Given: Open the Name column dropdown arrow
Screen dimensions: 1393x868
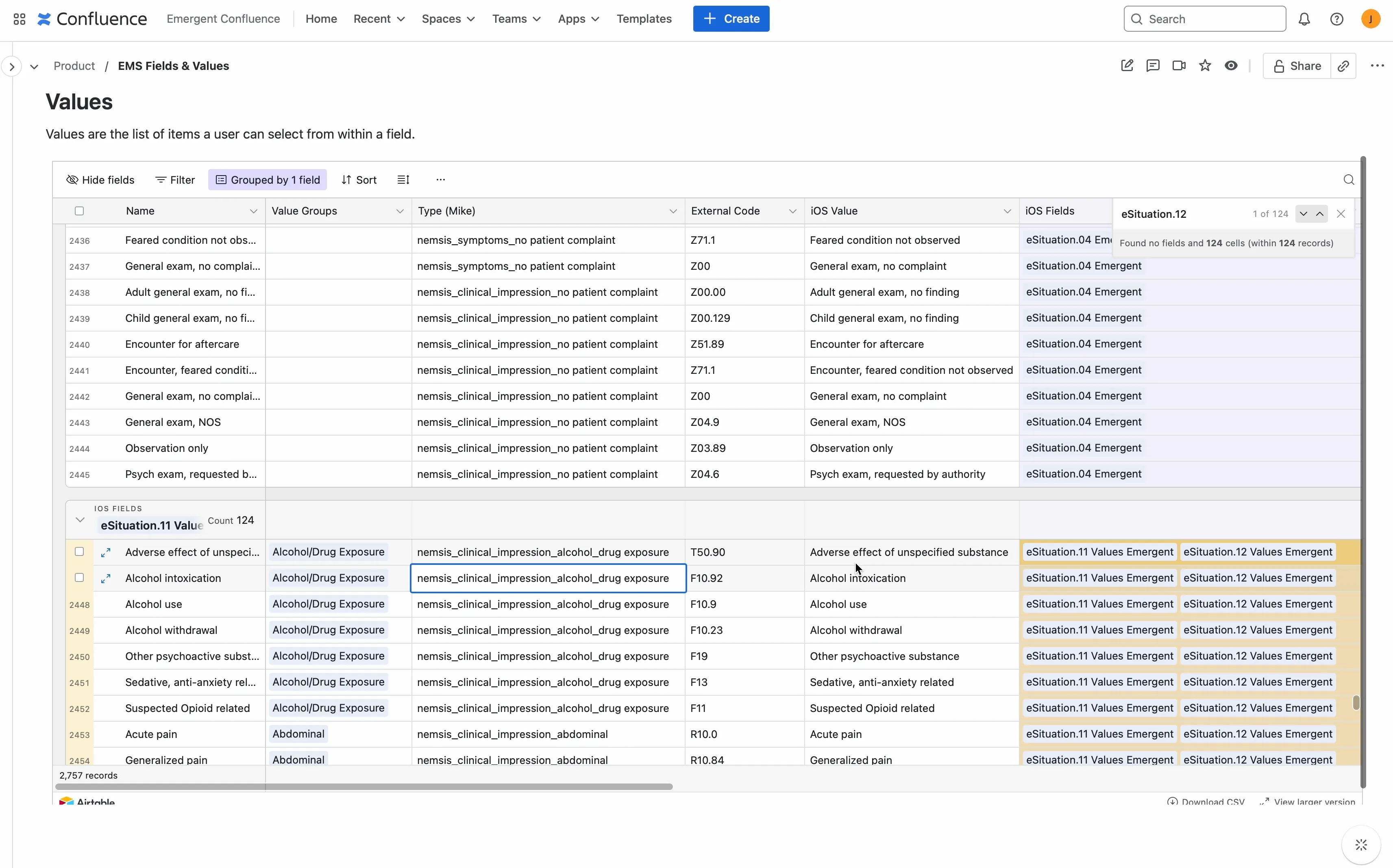Looking at the screenshot, I should (253, 211).
